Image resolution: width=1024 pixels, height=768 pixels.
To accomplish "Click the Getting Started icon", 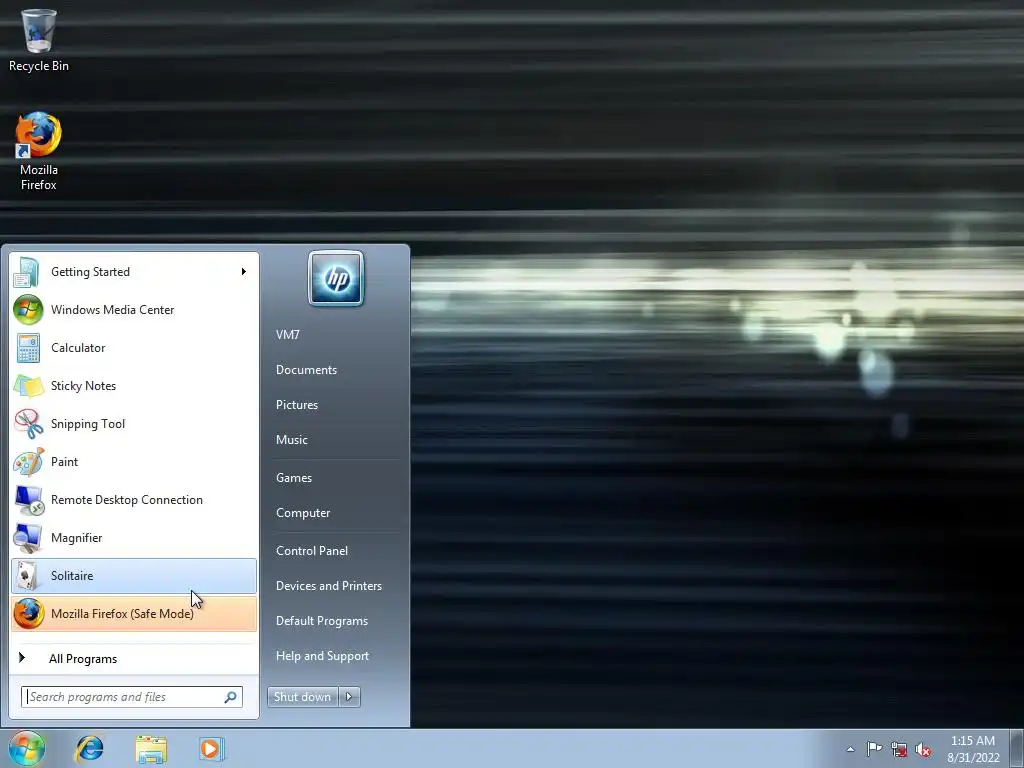I will 27,272.
